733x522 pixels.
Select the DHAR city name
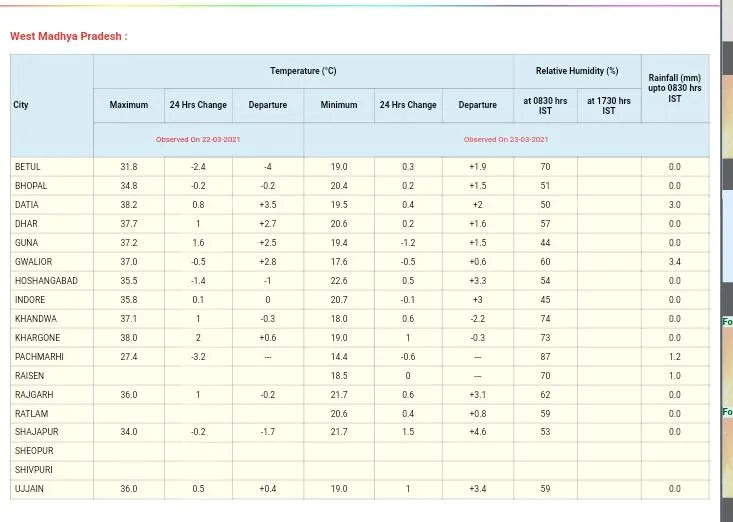tap(26, 224)
